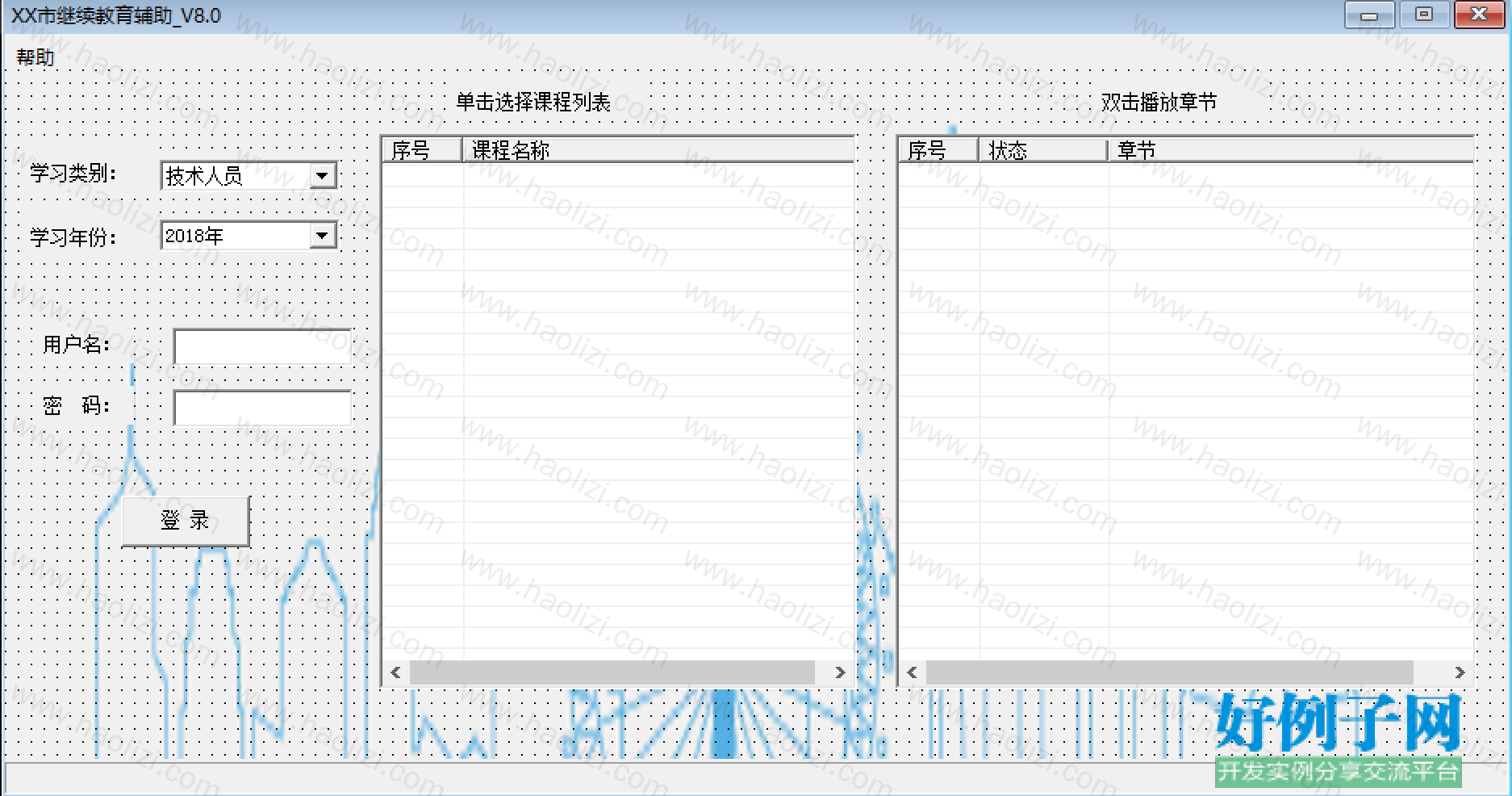Click the 章节 column header
Screen dimensions: 1512x796
1291,150
